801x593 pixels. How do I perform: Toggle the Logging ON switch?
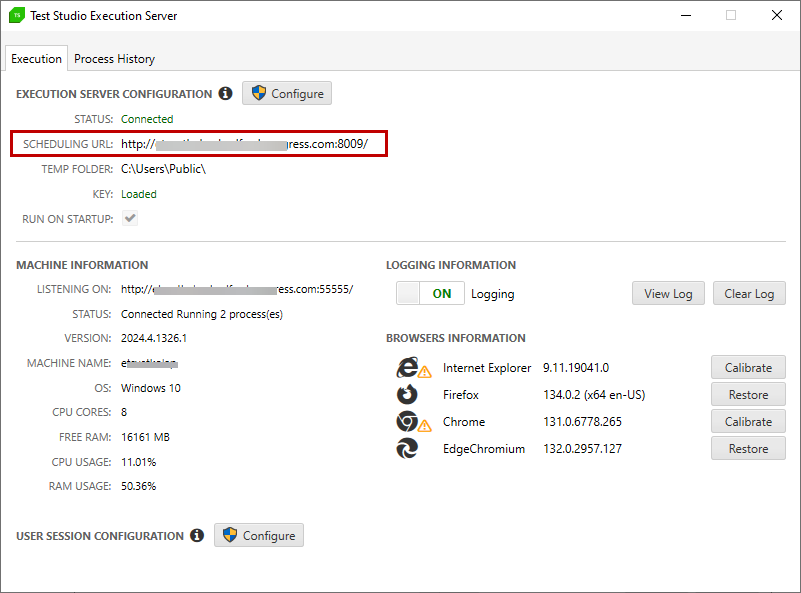coord(430,293)
